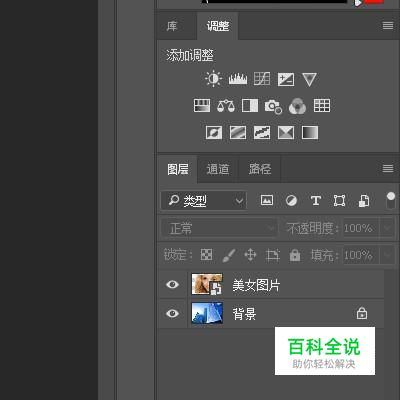This screenshot has width=400, height=400.
Task: Add a Threshold adjustment
Action: pos(262,133)
